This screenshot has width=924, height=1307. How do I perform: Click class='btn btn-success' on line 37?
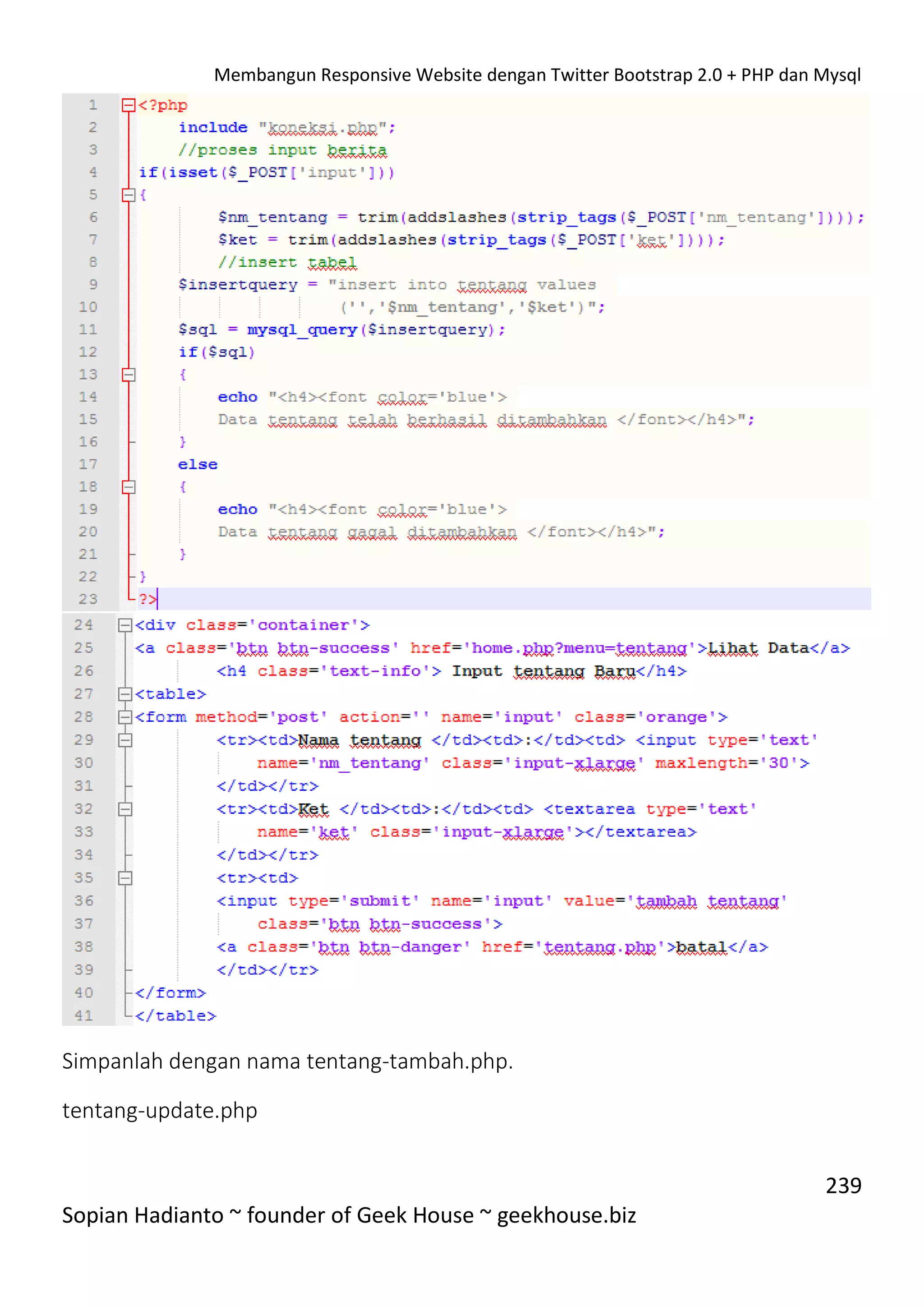pos(375,924)
